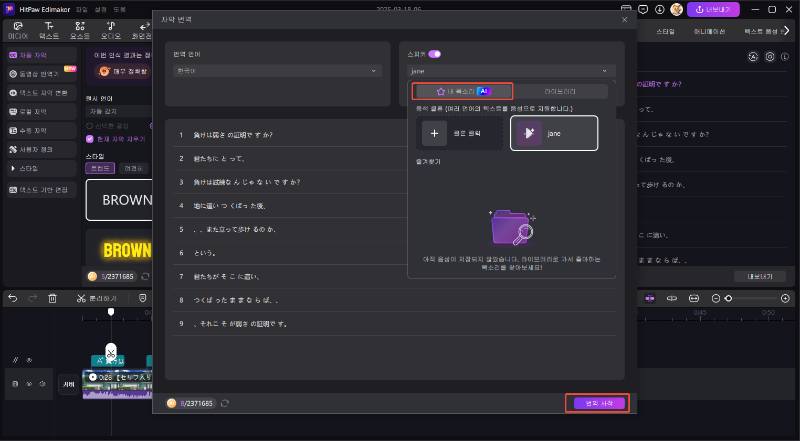Click the fit-to-width icon in timeline toolbar
Image resolution: width=800 pixels, height=441 pixels.
click(x=694, y=298)
